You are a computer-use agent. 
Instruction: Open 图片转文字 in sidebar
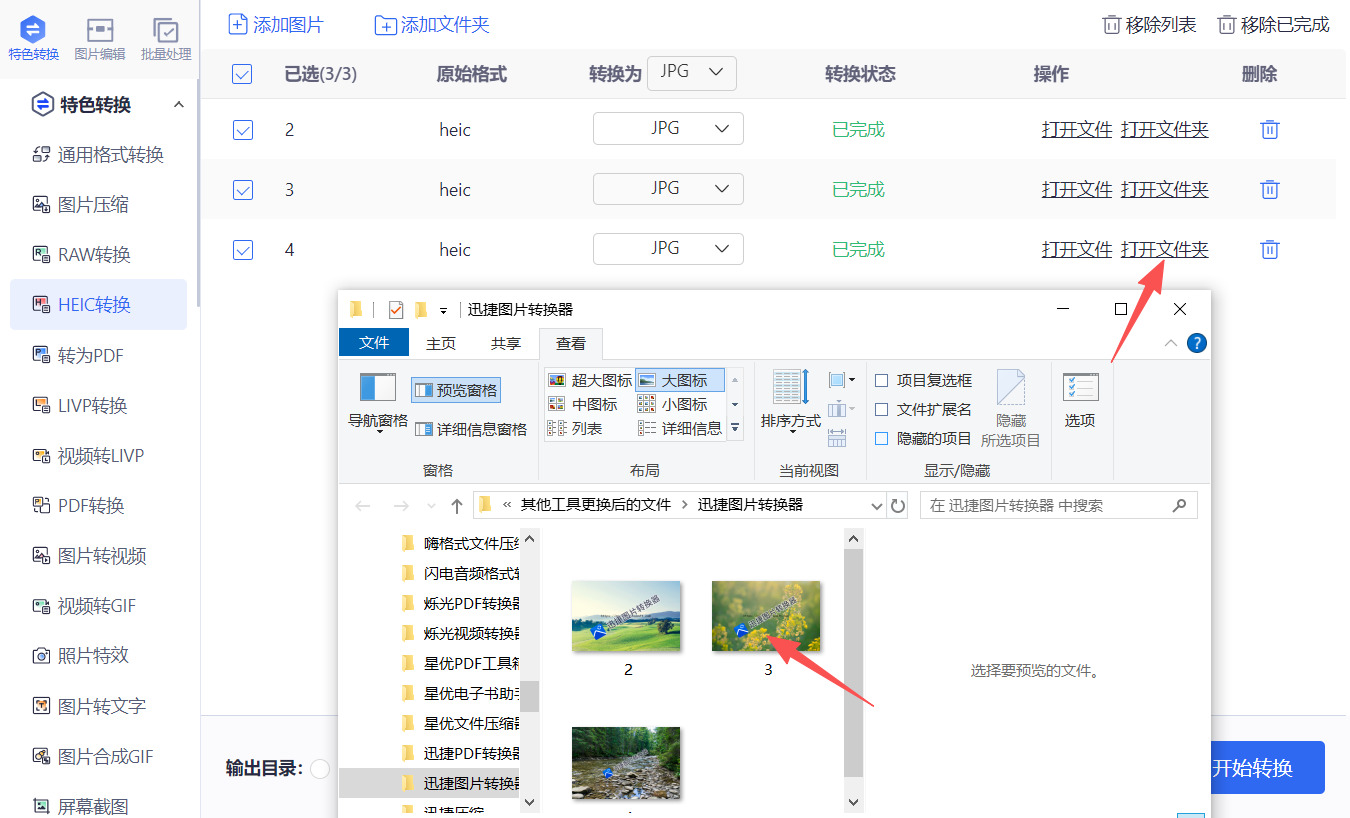tap(90, 706)
